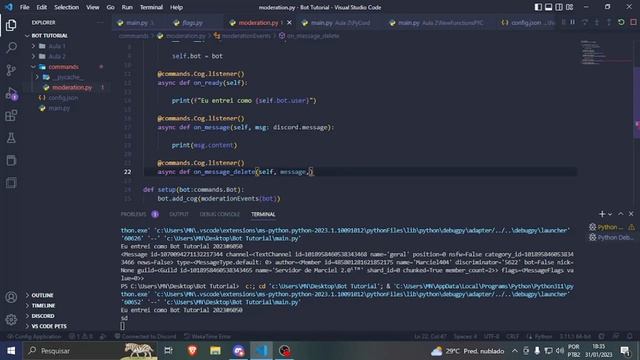Viewport: 640px width, 360px height.
Task: Open the Windows Start menu
Action: tap(11, 351)
